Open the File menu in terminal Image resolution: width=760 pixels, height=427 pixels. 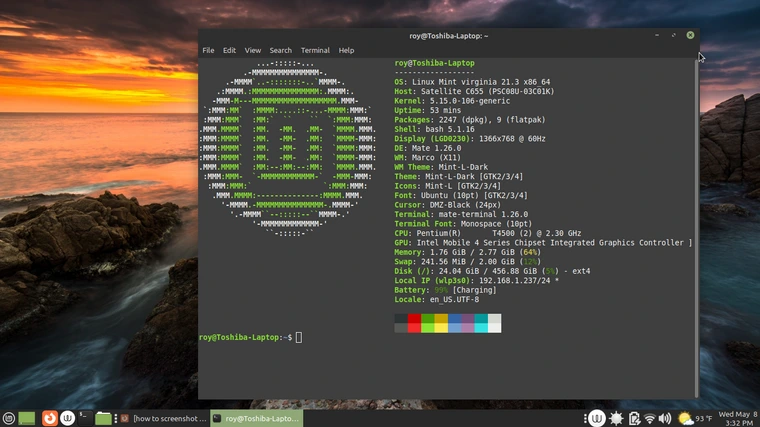pyautogui.click(x=208, y=50)
